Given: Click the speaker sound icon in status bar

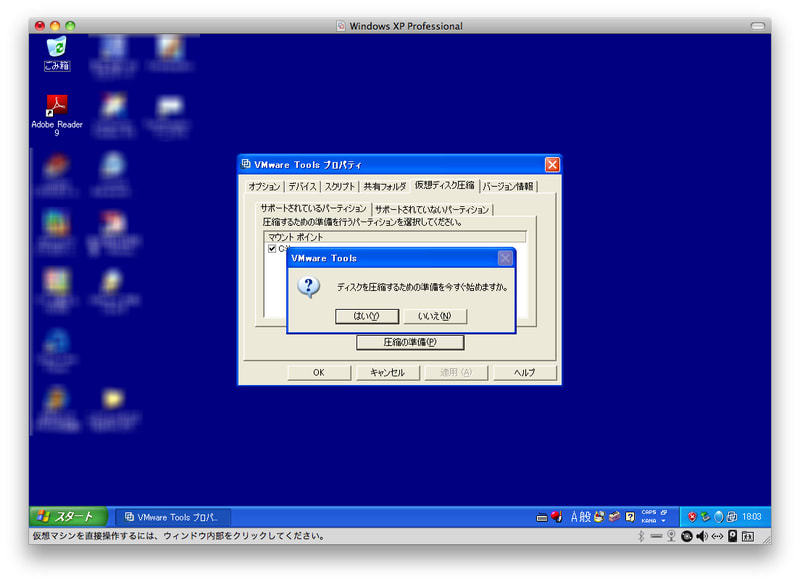Looking at the screenshot, I should (x=702, y=536).
